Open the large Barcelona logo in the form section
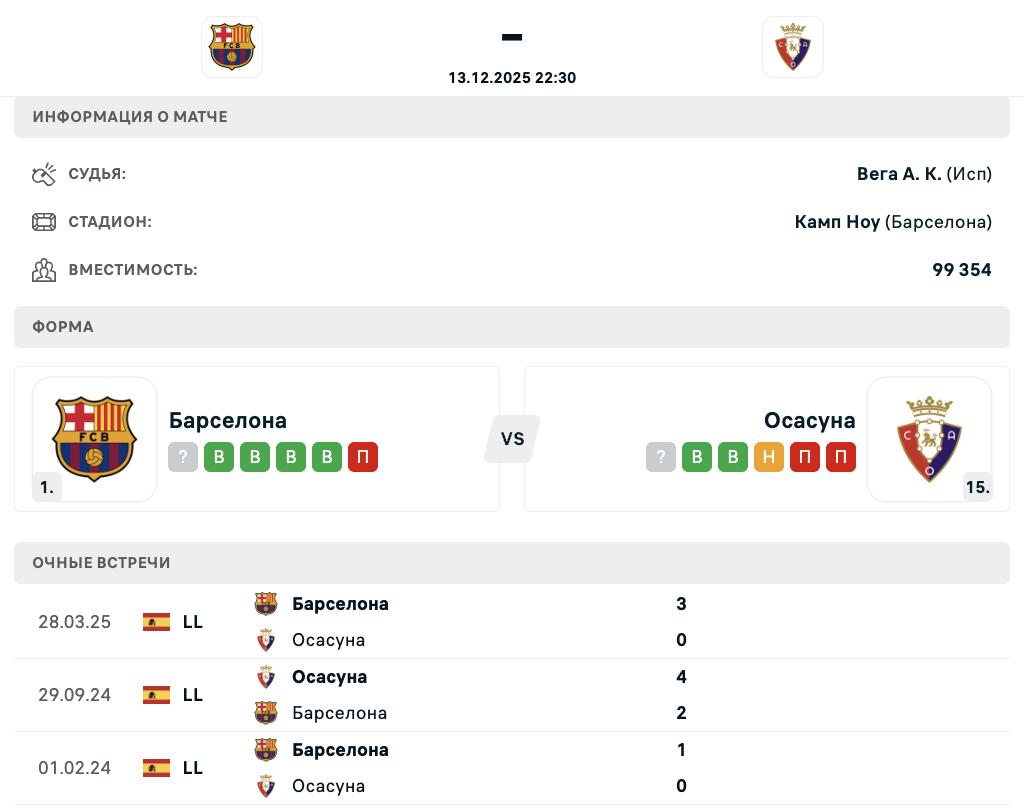This screenshot has width=1024, height=810. [95, 439]
